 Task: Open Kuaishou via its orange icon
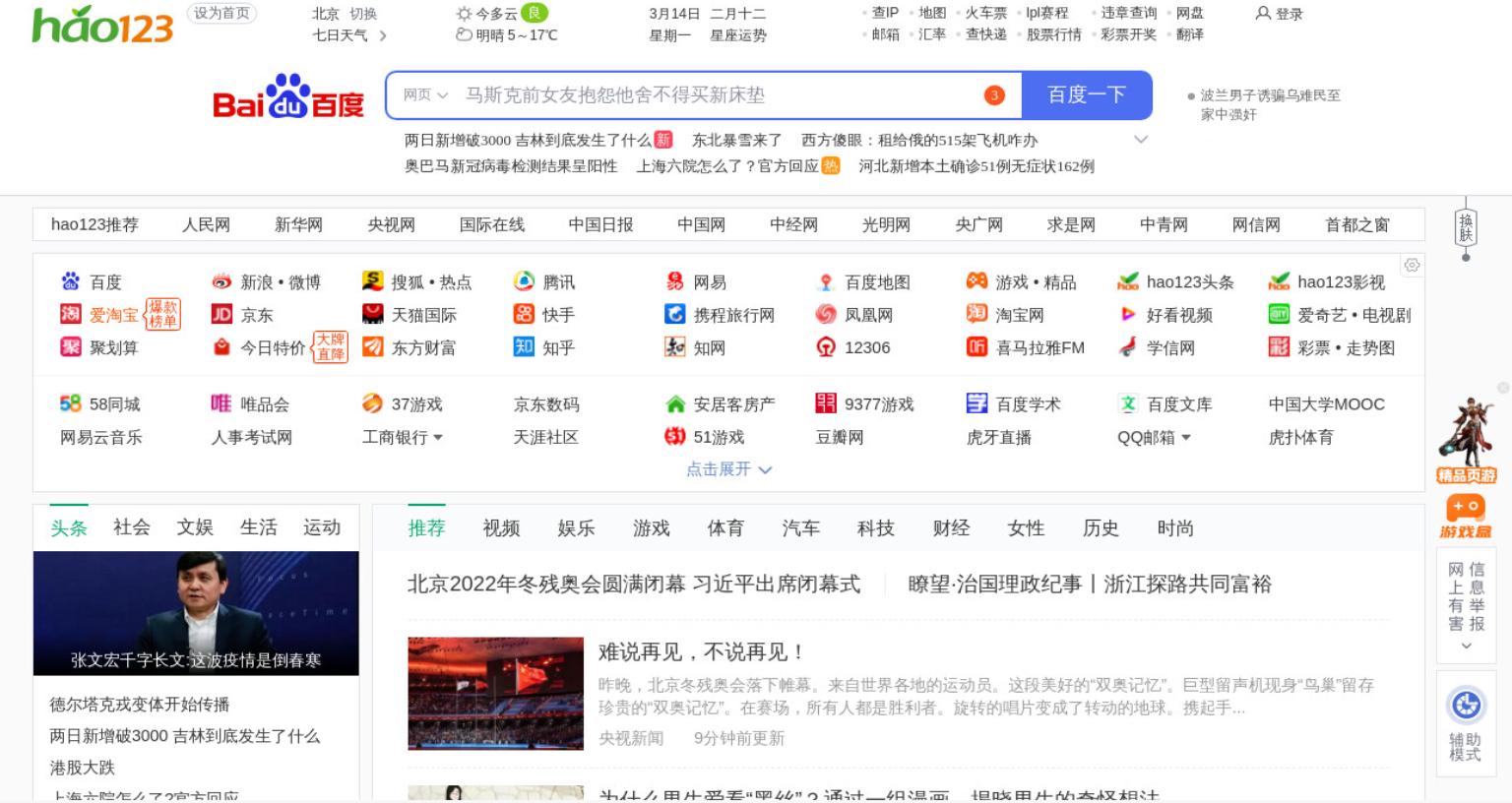(x=524, y=314)
